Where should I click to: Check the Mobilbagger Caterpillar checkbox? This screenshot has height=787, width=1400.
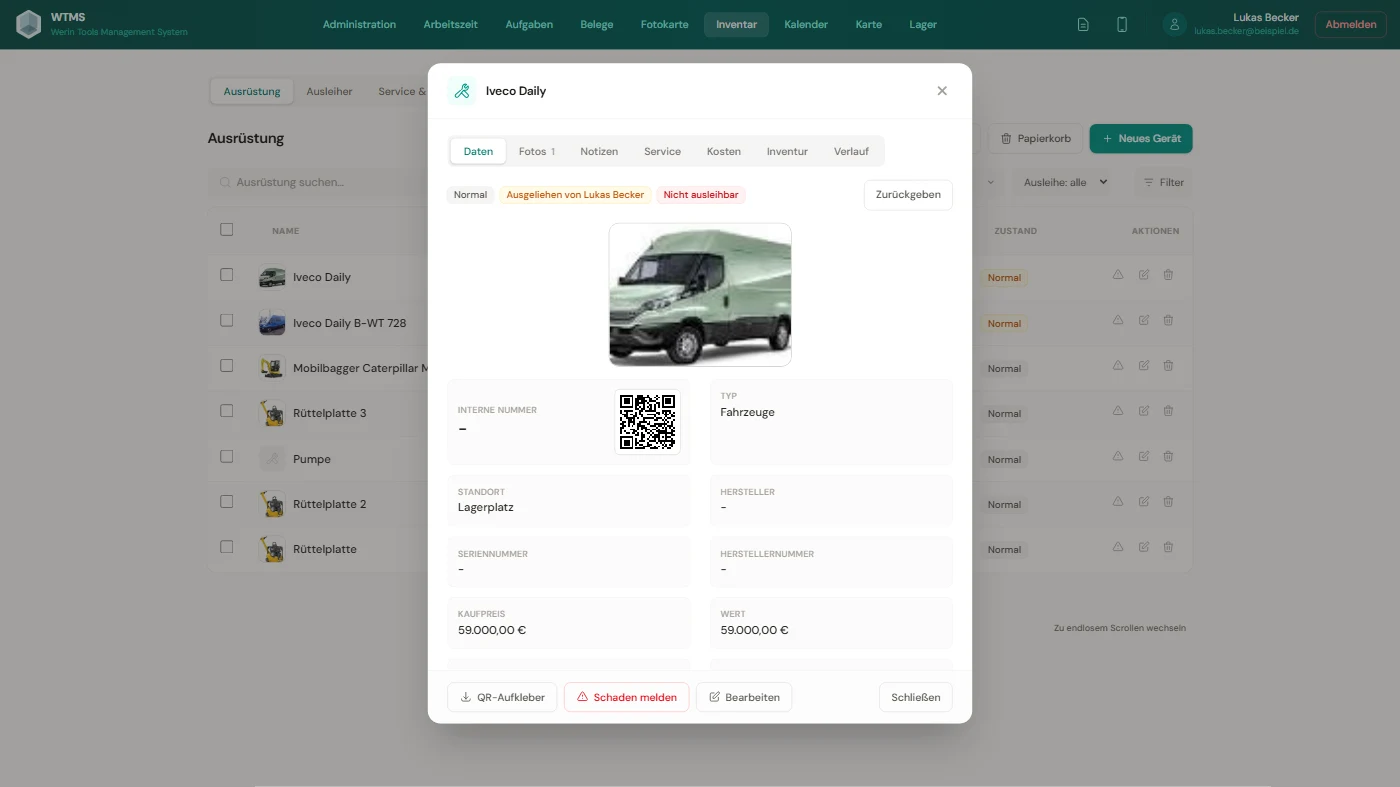(226, 366)
